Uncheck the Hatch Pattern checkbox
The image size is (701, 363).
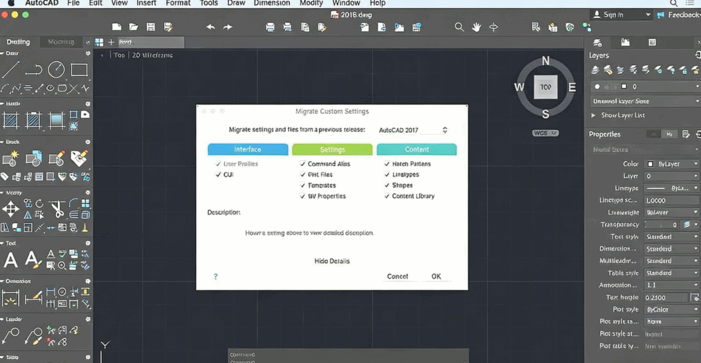coord(387,164)
